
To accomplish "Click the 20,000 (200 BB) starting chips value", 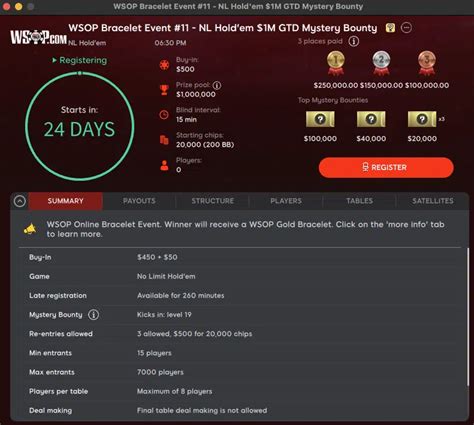I will tap(205, 145).
